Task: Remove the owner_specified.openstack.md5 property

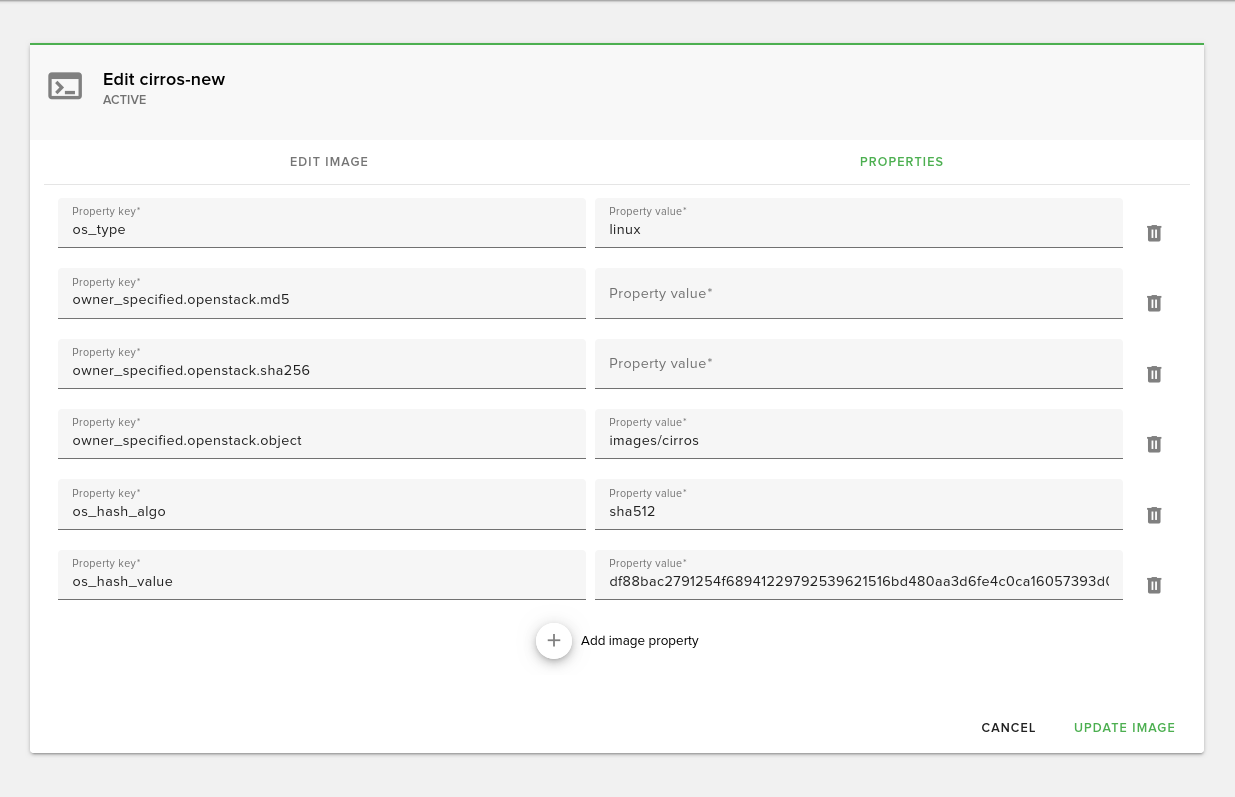Action: point(1153,303)
